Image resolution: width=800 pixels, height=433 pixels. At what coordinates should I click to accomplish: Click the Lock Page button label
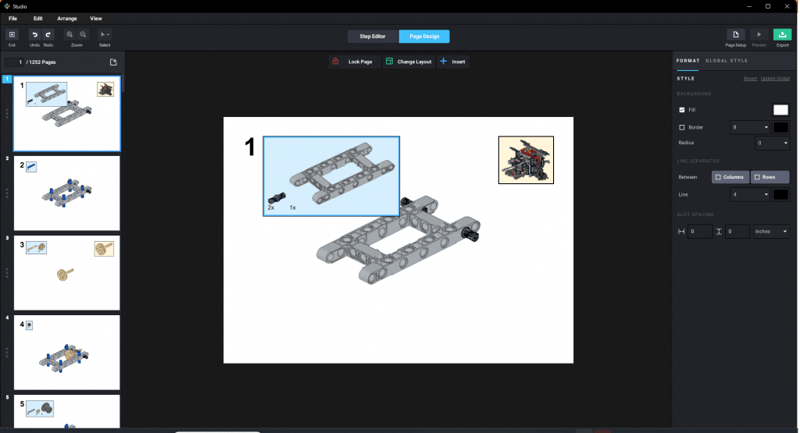(x=360, y=62)
